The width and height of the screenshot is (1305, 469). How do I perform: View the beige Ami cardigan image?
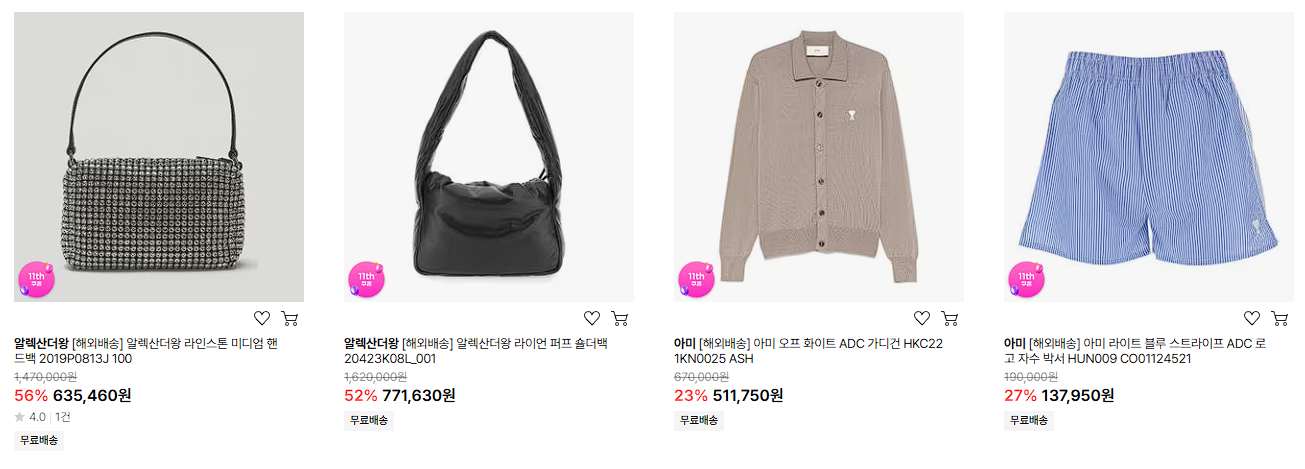(819, 157)
